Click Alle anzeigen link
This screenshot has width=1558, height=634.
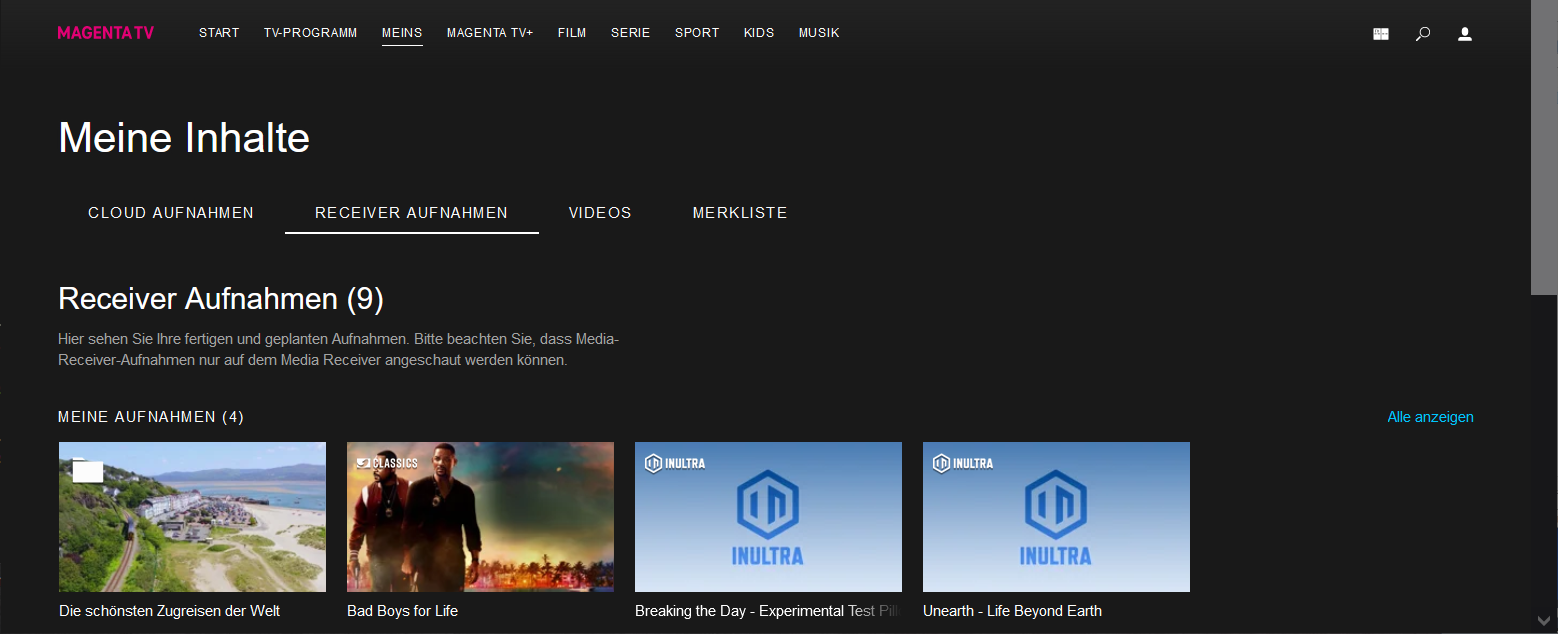tap(1430, 417)
